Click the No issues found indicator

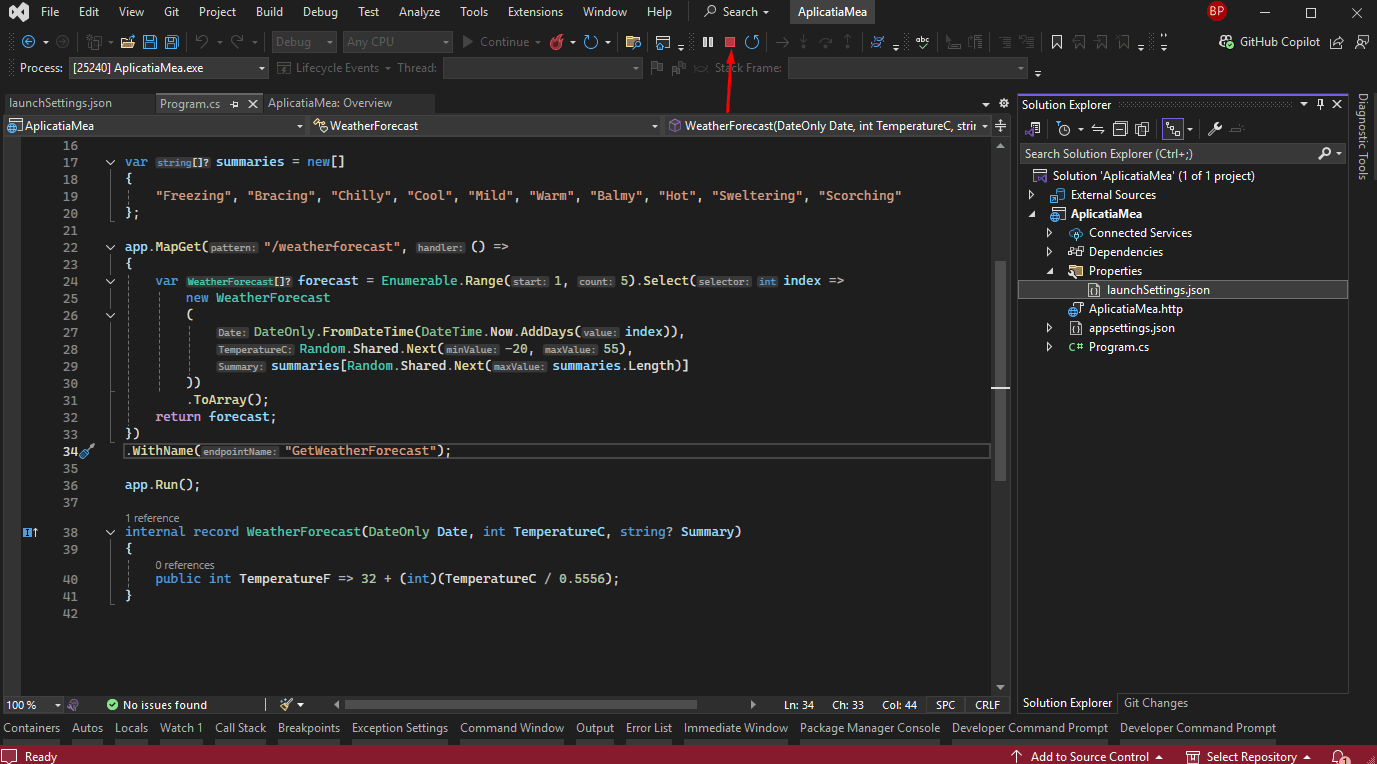pyautogui.click(x=156, y=705)
